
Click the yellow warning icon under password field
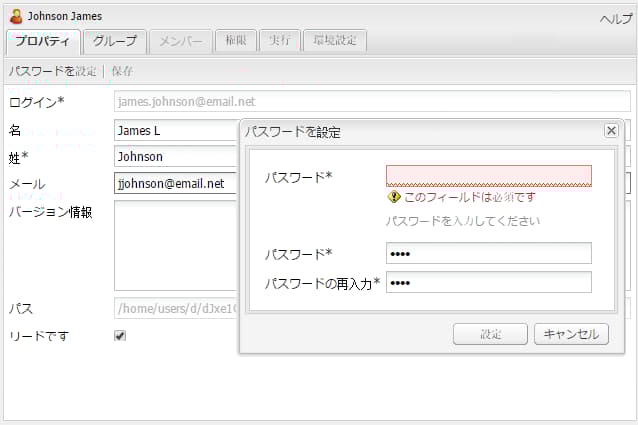pos(393,197)
